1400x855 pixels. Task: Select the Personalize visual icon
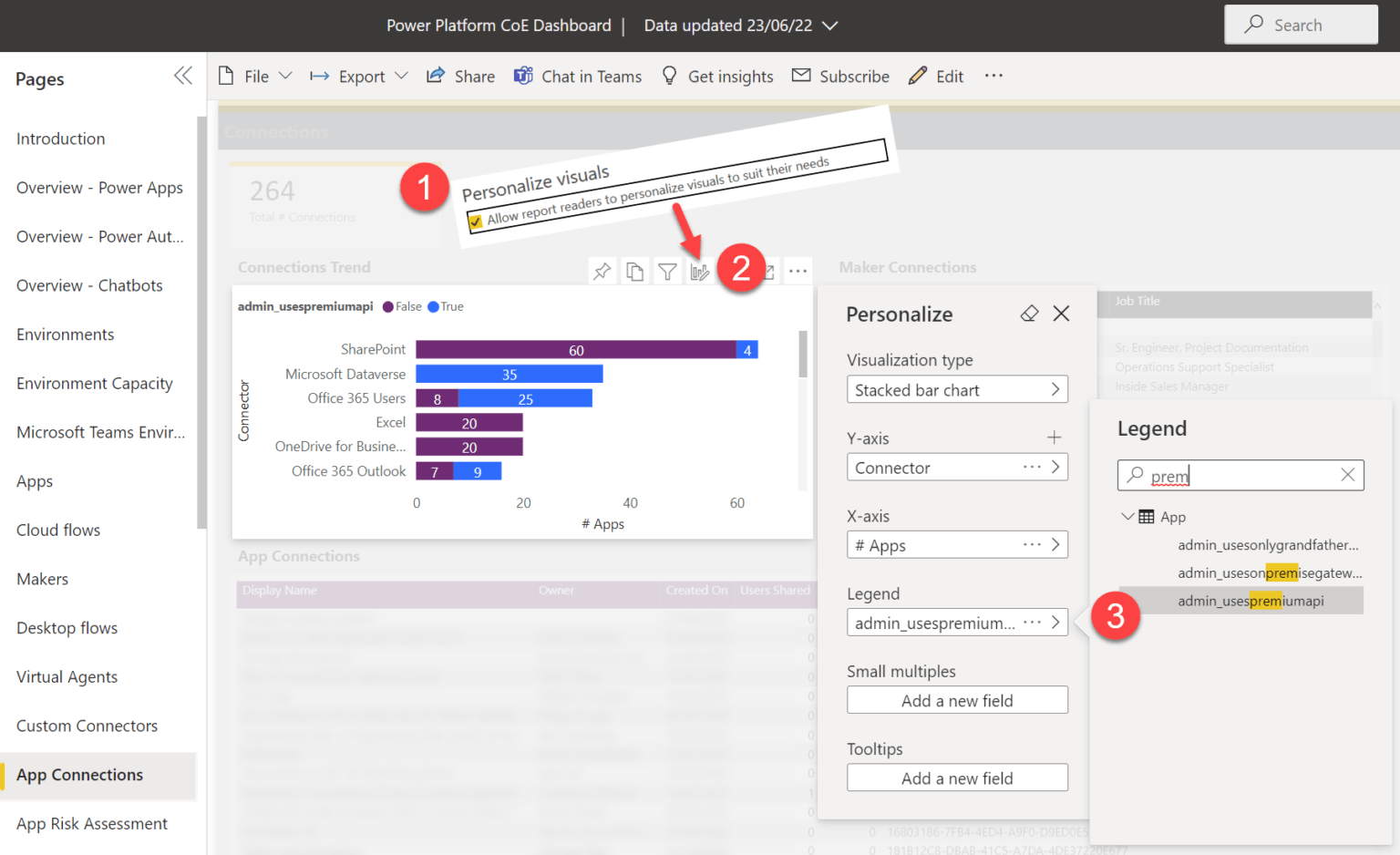point(700,270)
